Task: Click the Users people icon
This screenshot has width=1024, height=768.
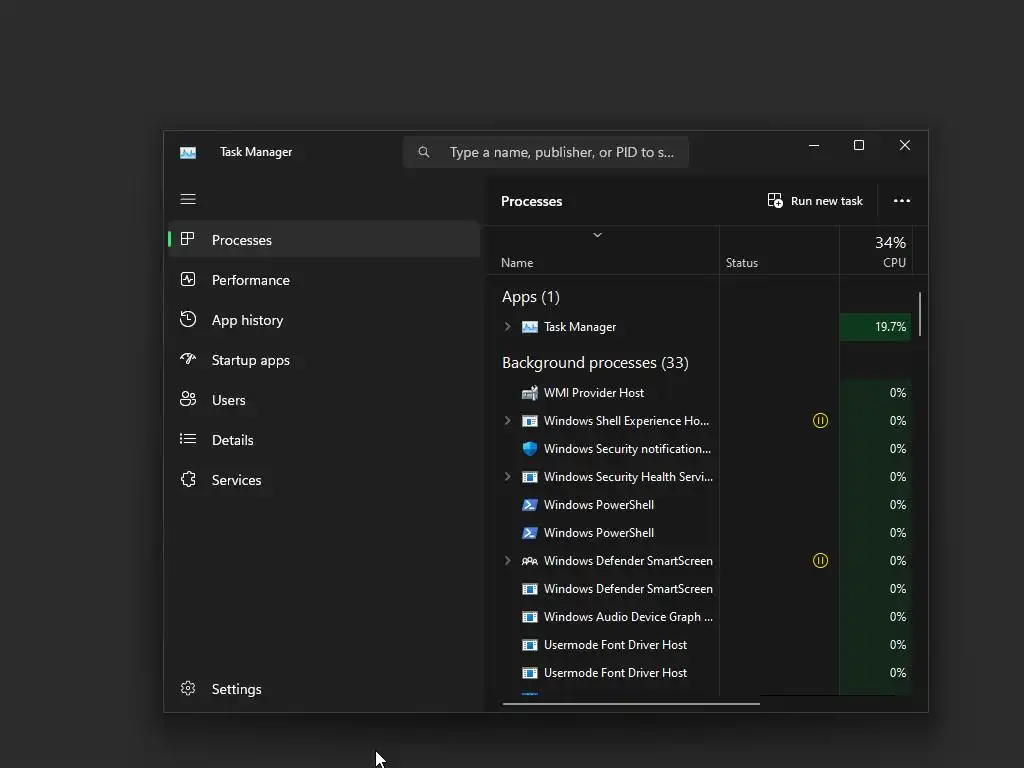Action: [188, 399]
